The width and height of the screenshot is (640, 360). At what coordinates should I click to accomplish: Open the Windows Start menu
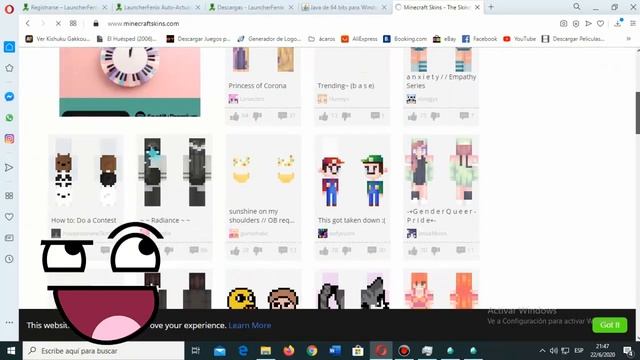click(11, 351)
